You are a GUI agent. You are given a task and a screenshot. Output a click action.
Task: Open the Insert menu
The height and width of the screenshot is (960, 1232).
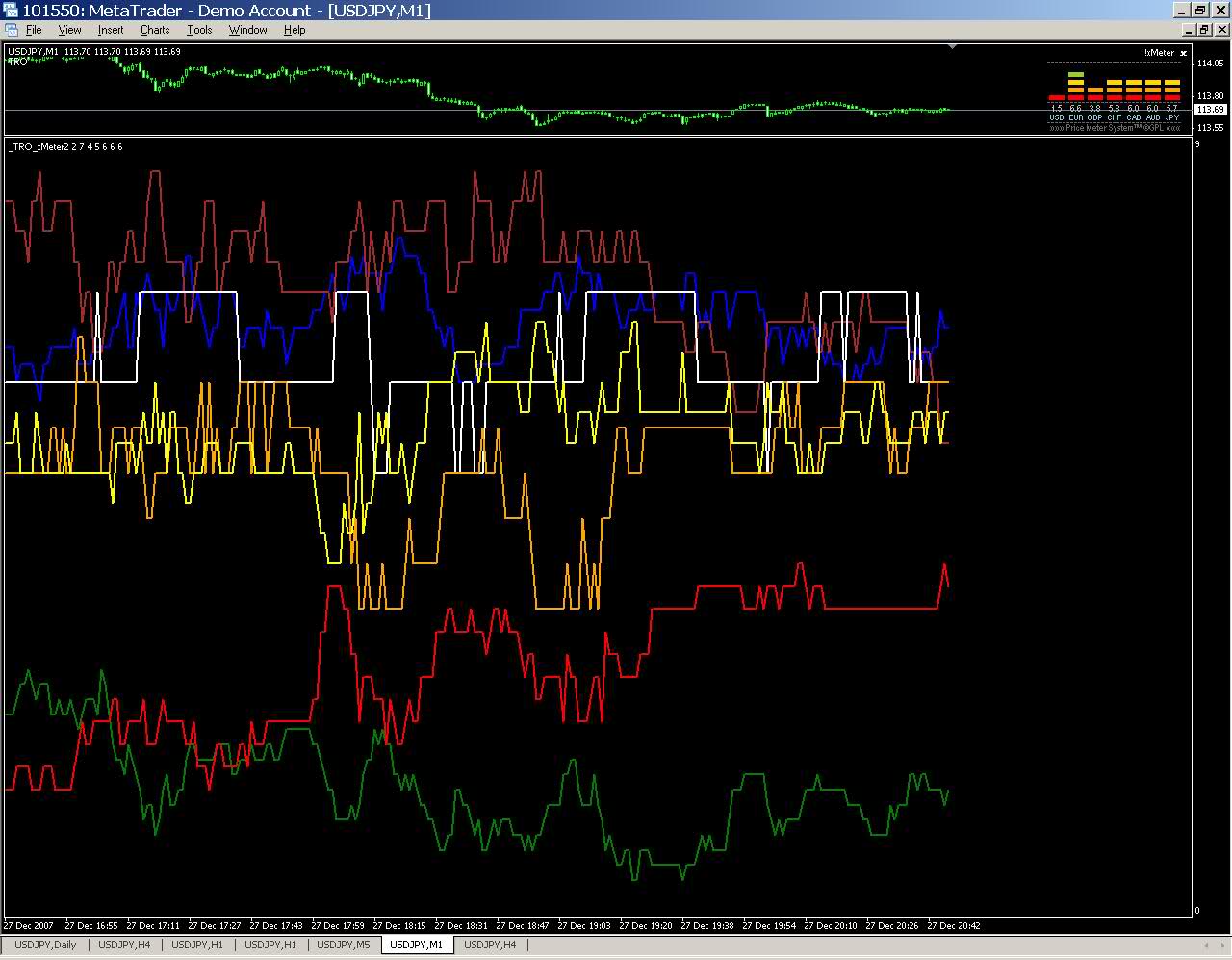tap(111, 30)
